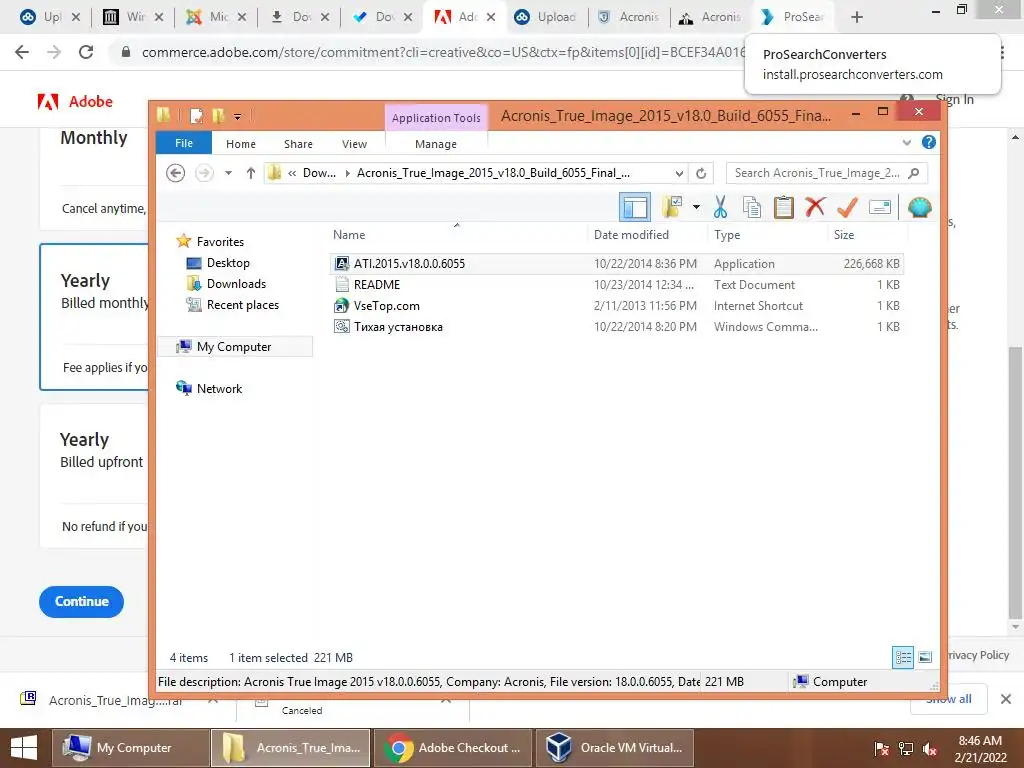The width and height of the screenshot is (1024, 768).
Task: Click Adobe logo on checkout page
Action: click(75, 101)
